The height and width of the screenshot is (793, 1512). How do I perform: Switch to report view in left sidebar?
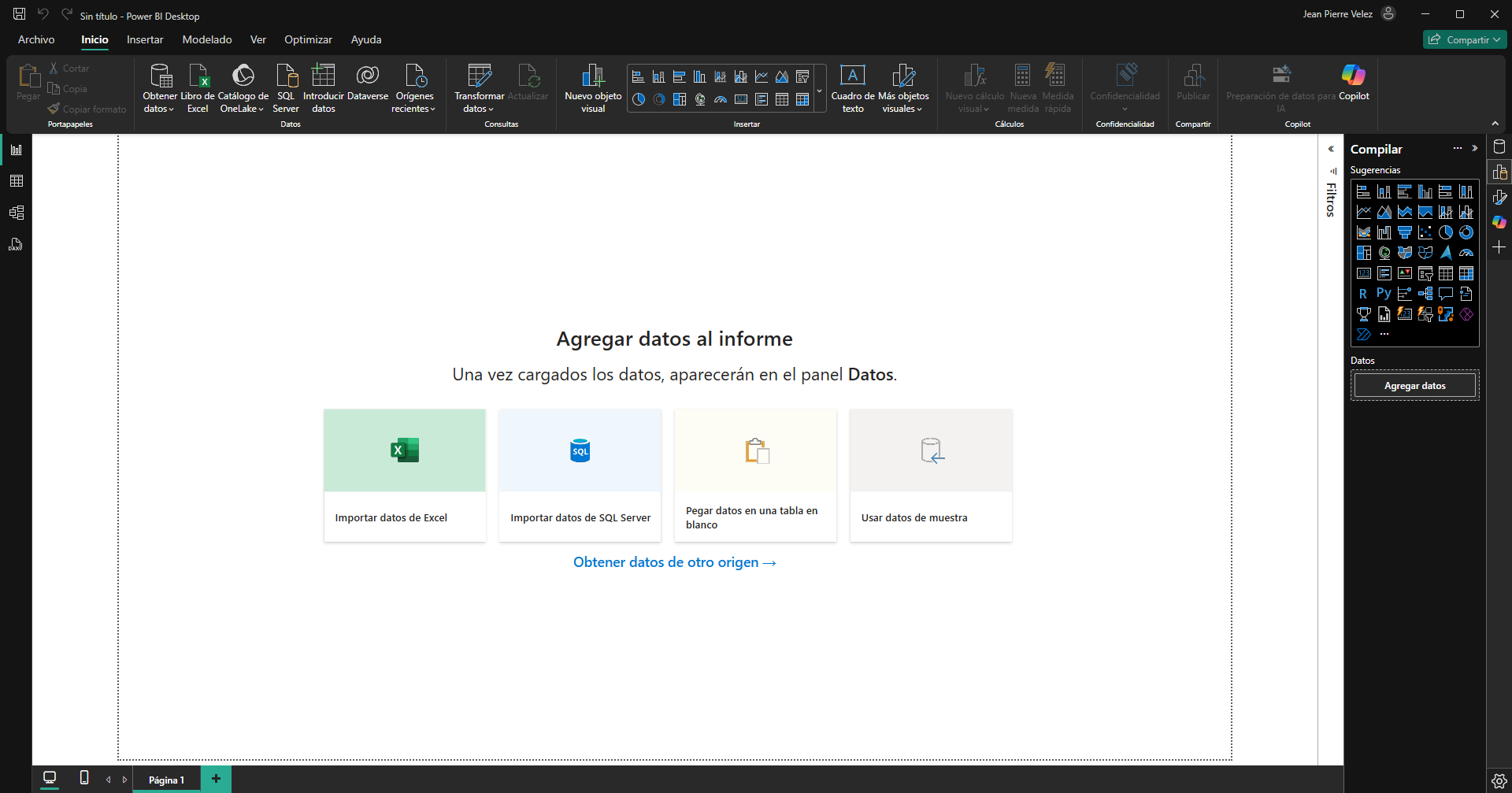[x=17, y=150]
